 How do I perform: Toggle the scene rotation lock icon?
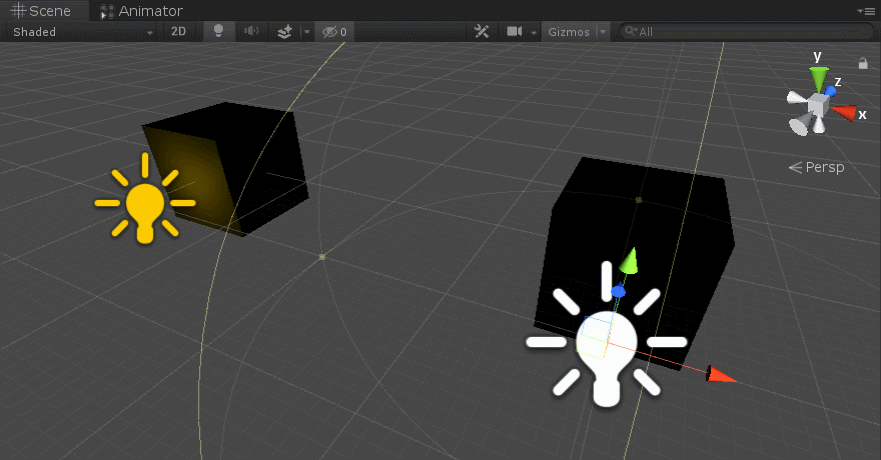click(863, 63)
